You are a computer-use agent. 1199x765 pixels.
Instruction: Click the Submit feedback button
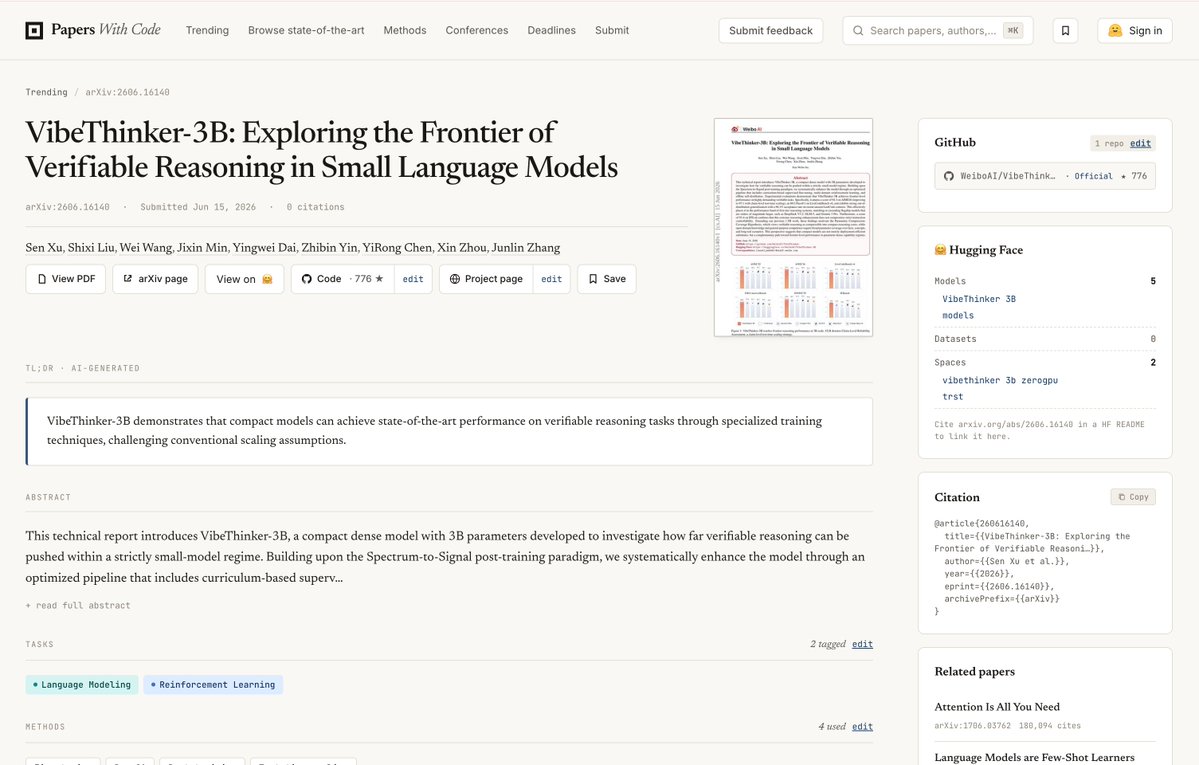coord(771,31)
